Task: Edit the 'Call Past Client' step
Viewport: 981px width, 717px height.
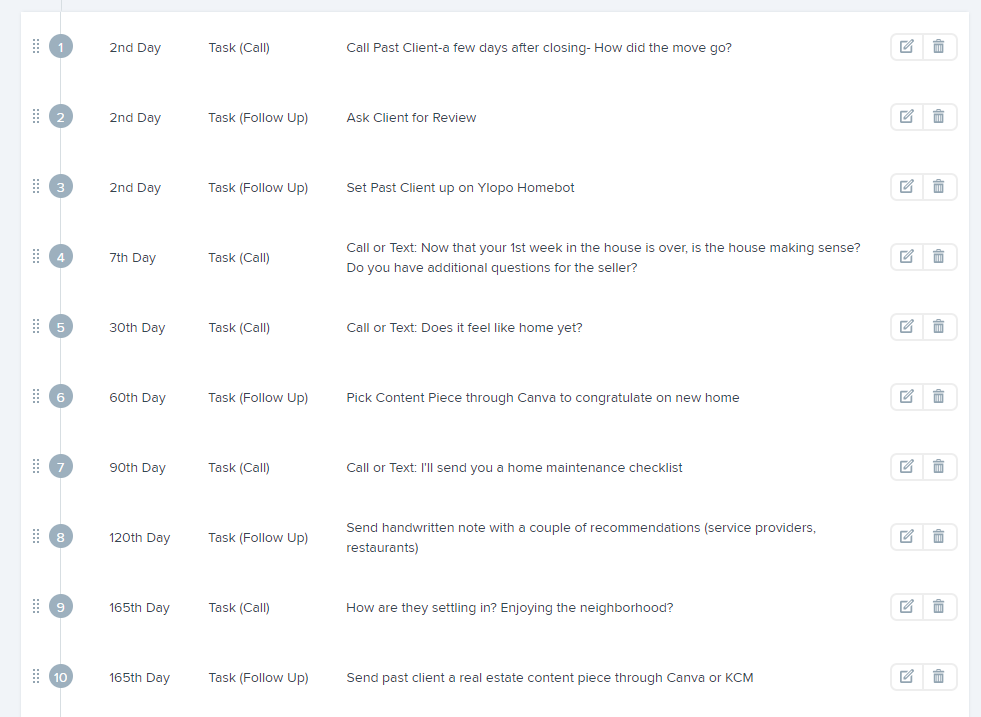Action: [x=907, y=47]
